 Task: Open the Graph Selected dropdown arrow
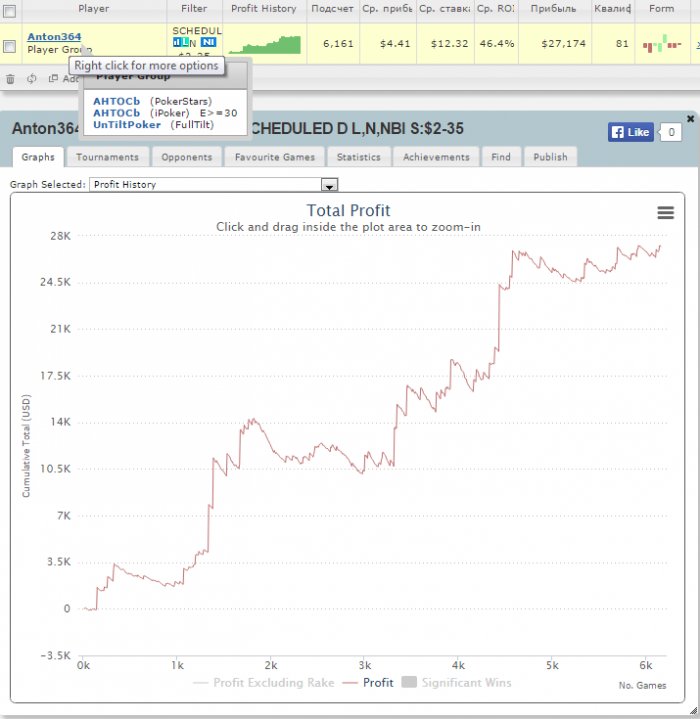(329, 185)
